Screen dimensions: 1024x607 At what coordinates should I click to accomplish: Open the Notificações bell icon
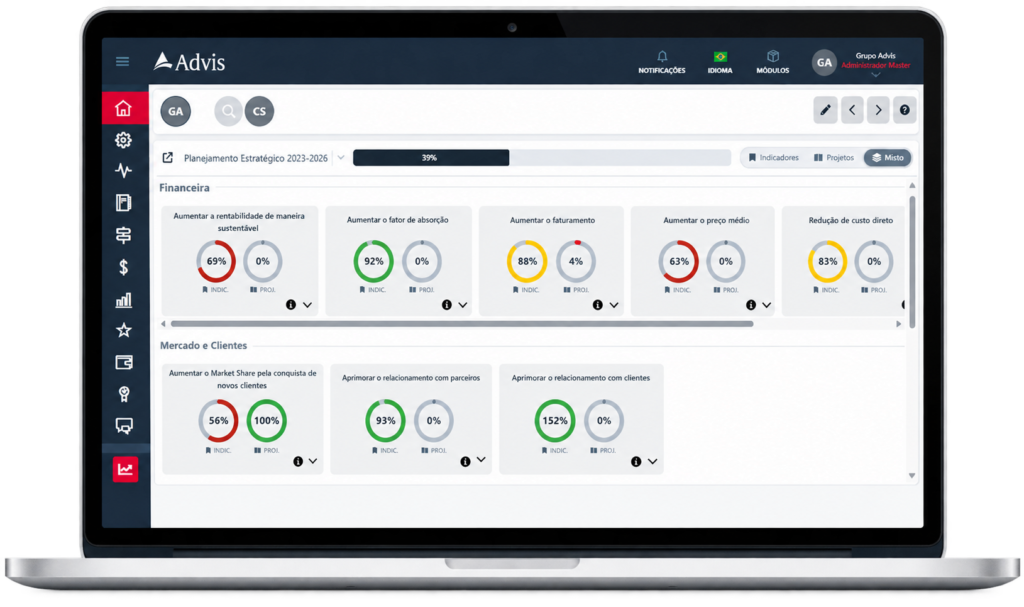pos(662,57)
